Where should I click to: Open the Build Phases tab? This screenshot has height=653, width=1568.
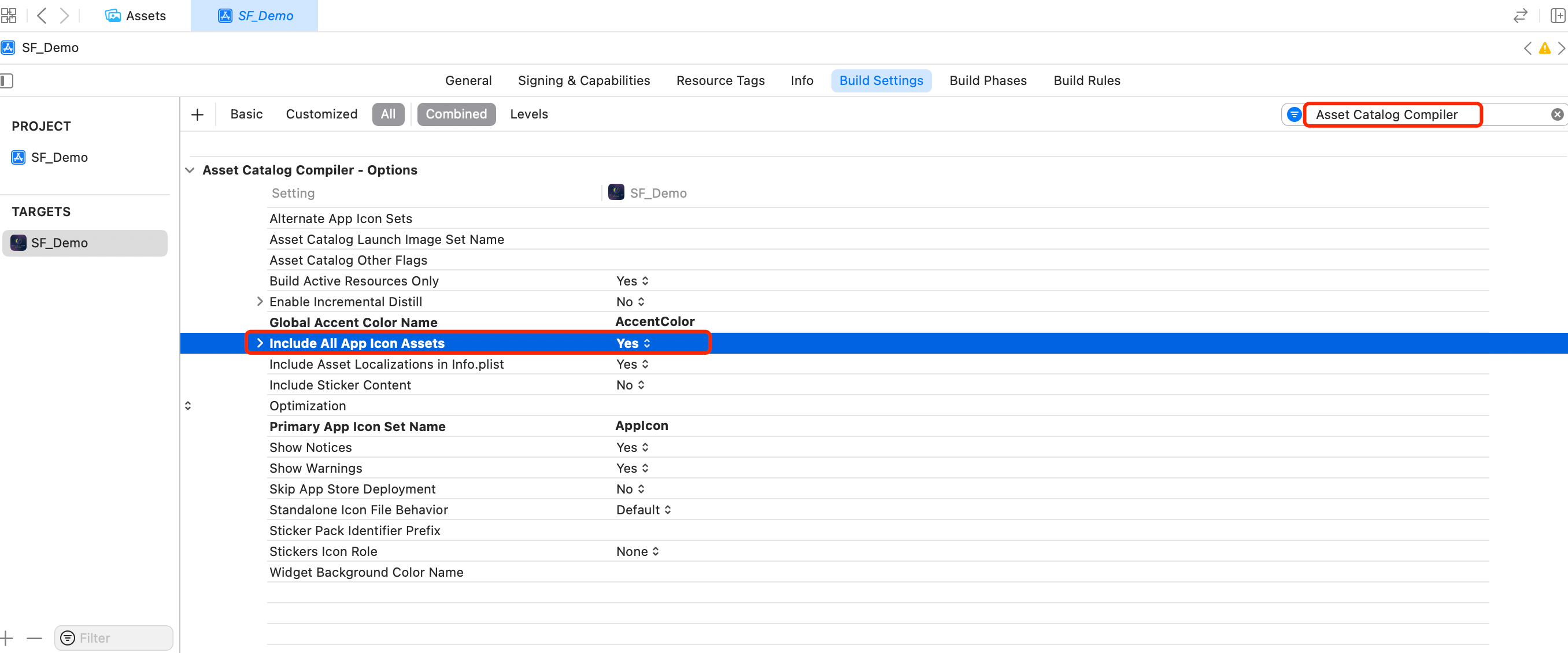tap(988, 80)
